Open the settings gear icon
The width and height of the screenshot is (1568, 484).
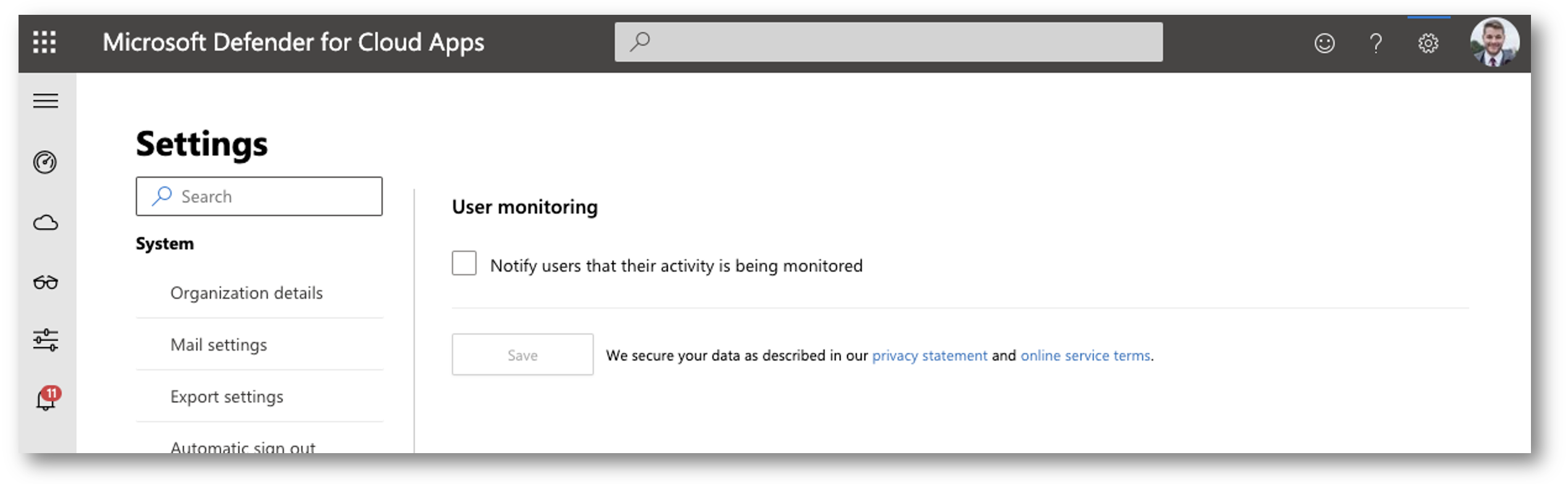[x=1428, y=43]
